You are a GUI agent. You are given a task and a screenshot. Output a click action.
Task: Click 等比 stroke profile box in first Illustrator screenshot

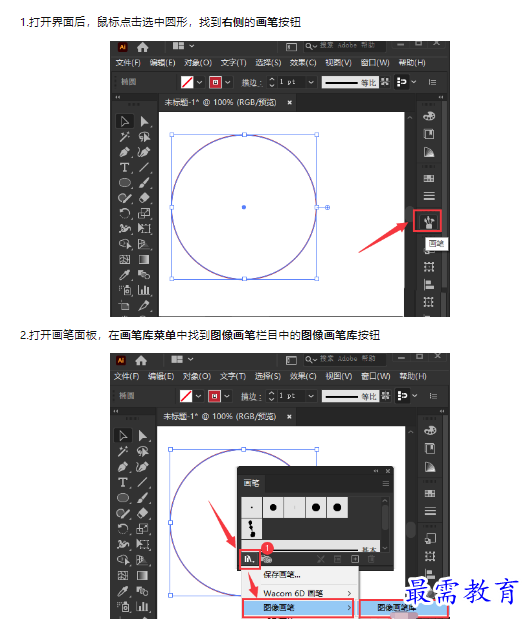349,82
